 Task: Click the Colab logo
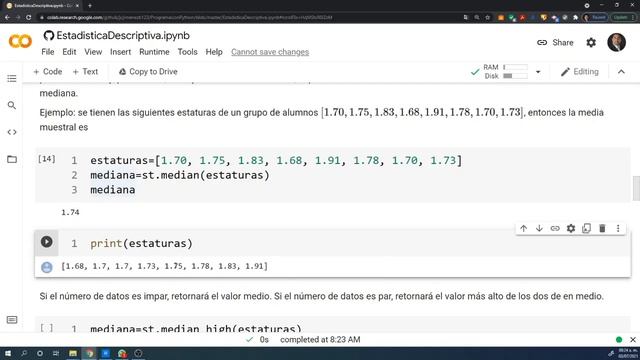(x=20, y=41)
